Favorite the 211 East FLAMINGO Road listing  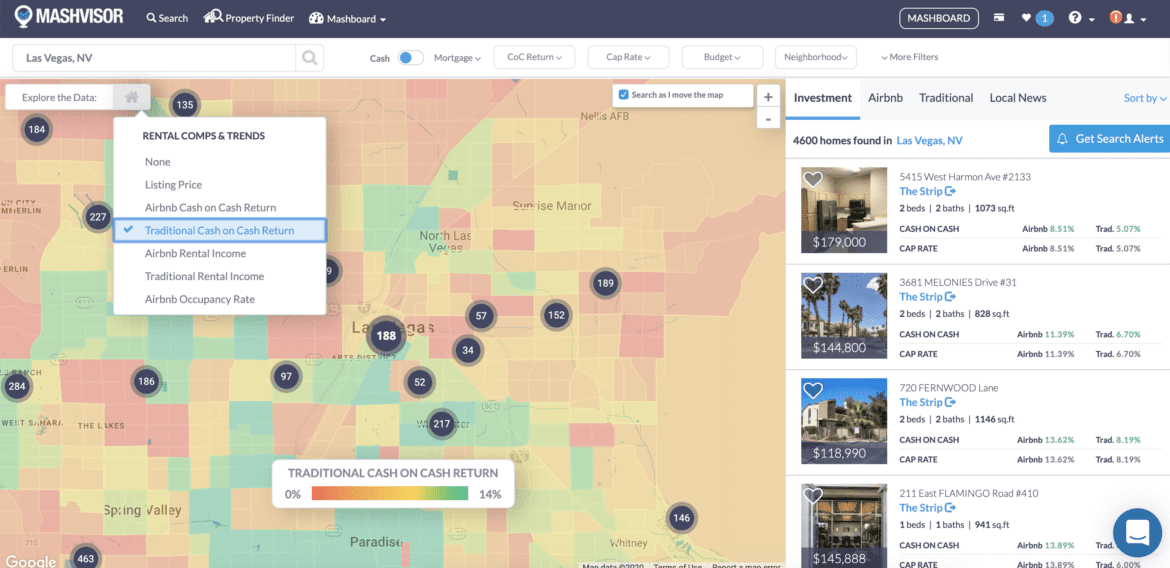(x=813, y=496)
